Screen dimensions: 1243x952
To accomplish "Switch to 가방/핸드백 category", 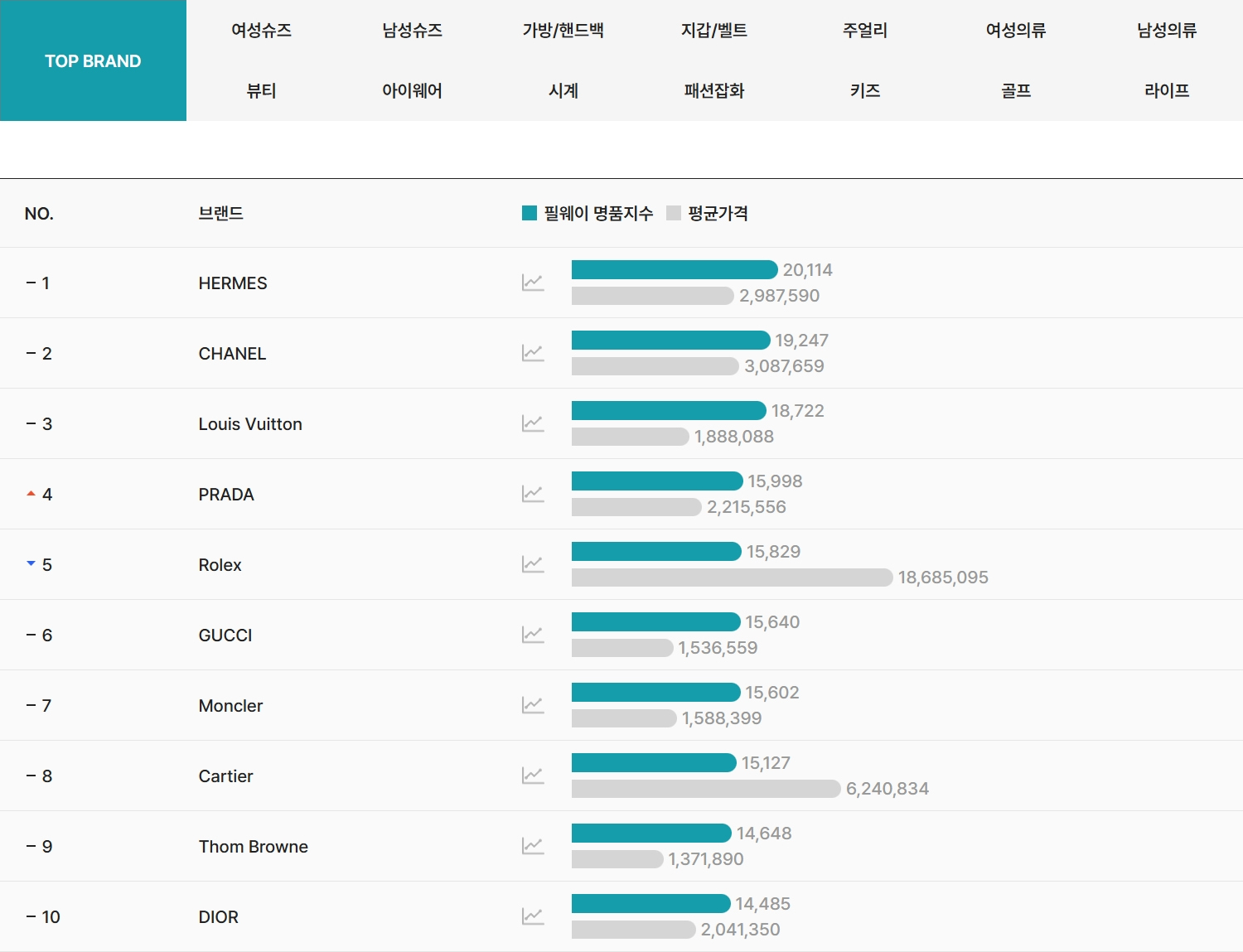I will coord(563,31).
